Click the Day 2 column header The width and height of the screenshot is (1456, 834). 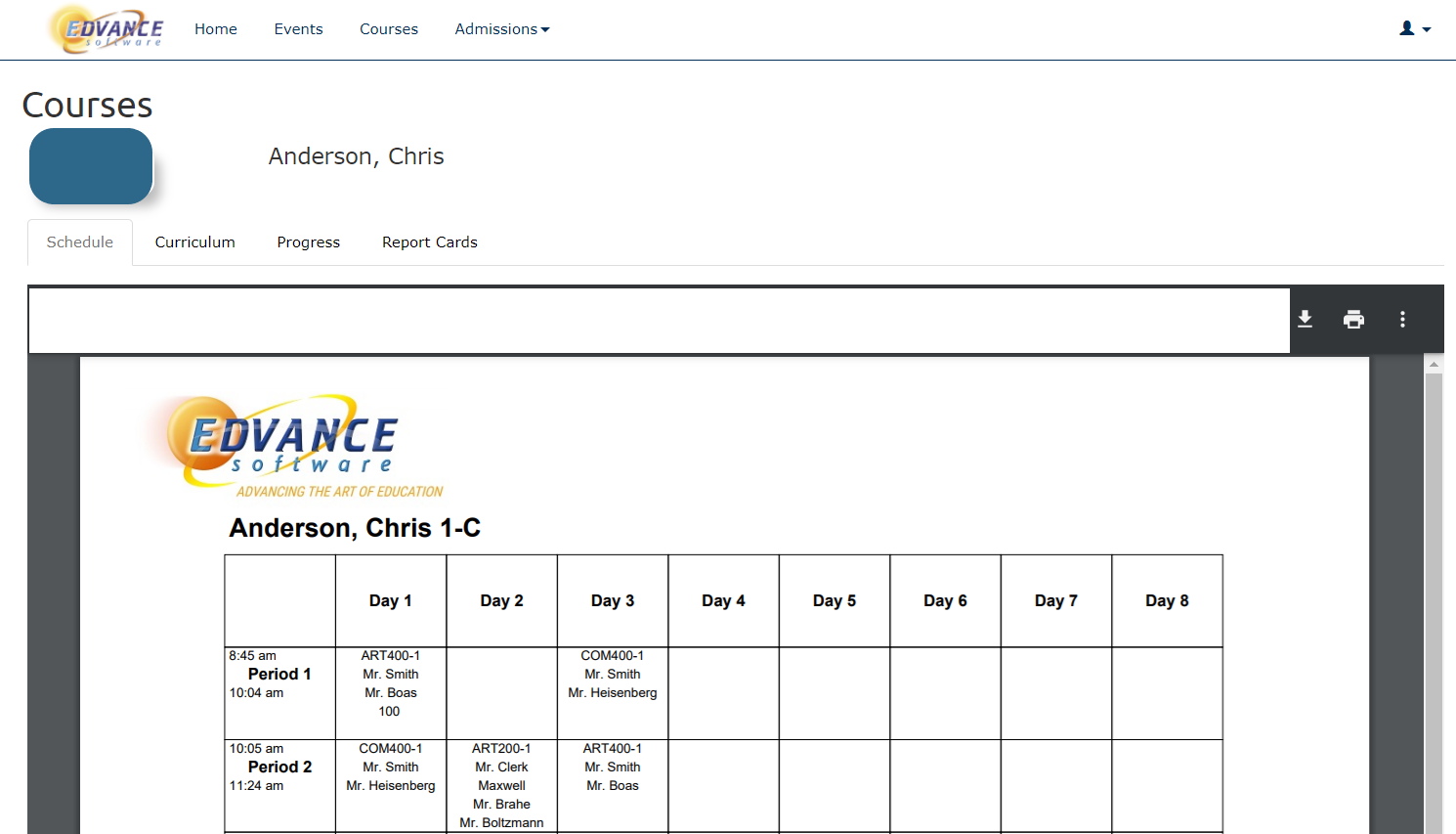tap(502, 601)
